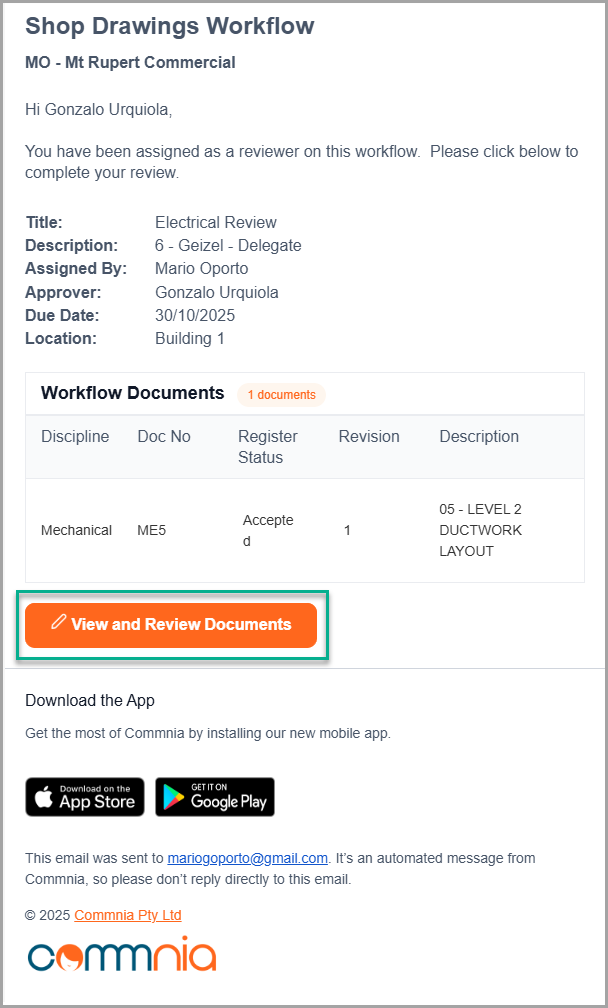
Task: Click the View and Review Documents button
Action: [x=171, y=625]
